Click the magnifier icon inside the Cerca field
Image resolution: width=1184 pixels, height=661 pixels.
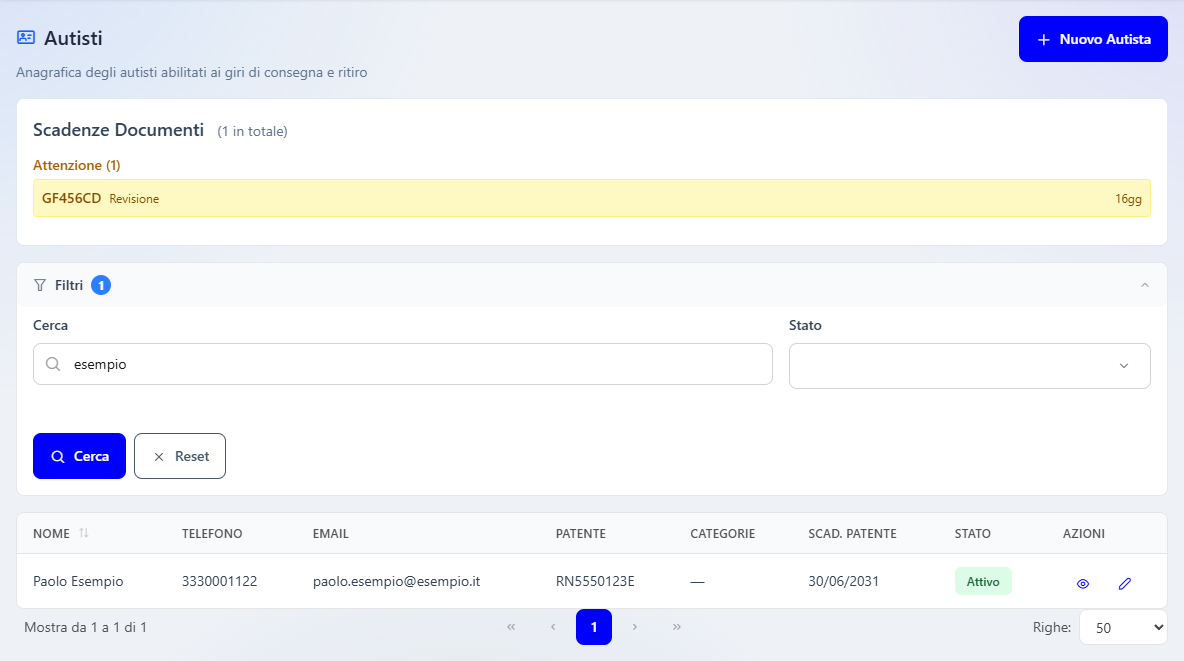pyautogui.click(x=53, y=364)
